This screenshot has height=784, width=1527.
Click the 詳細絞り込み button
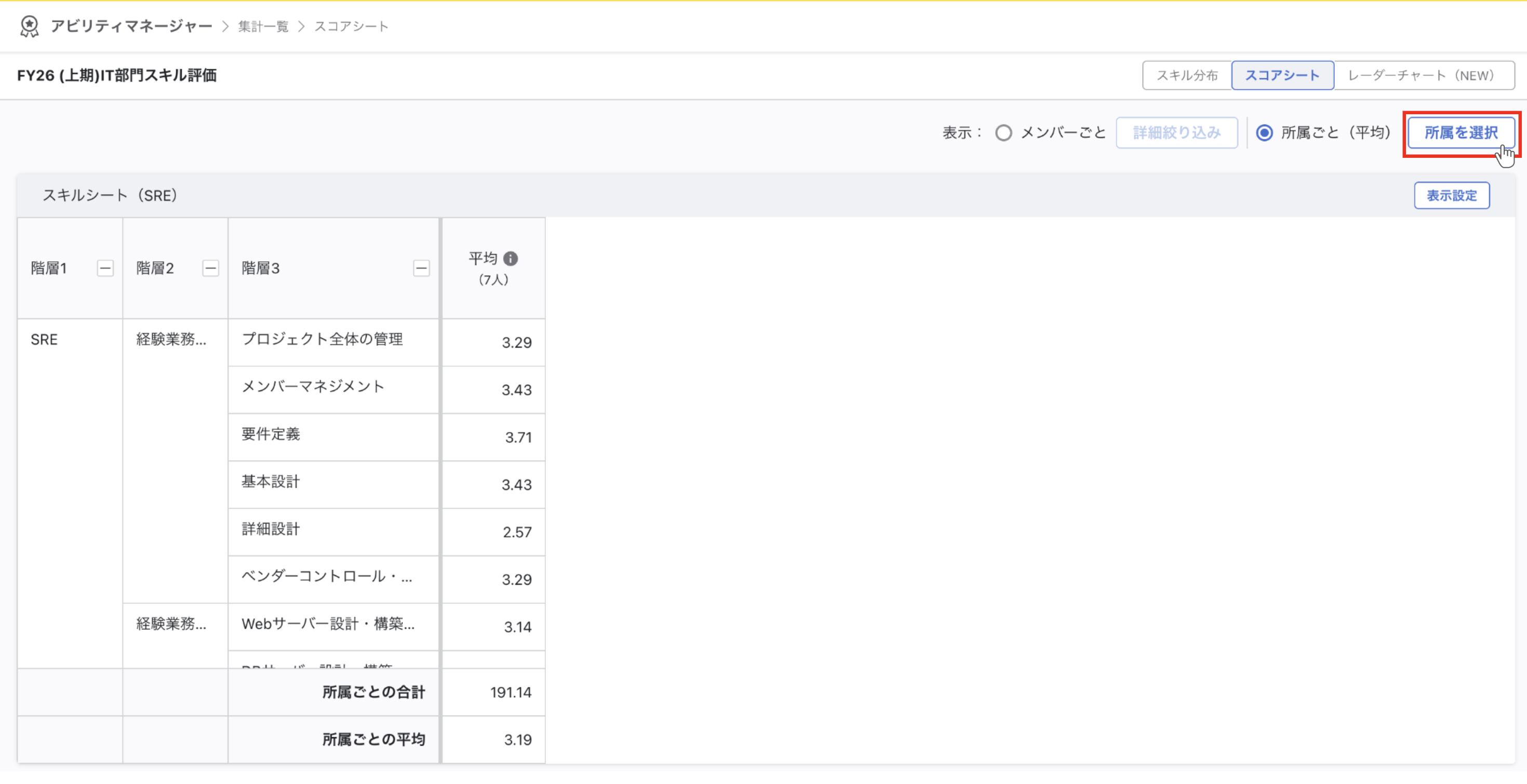1176,133
